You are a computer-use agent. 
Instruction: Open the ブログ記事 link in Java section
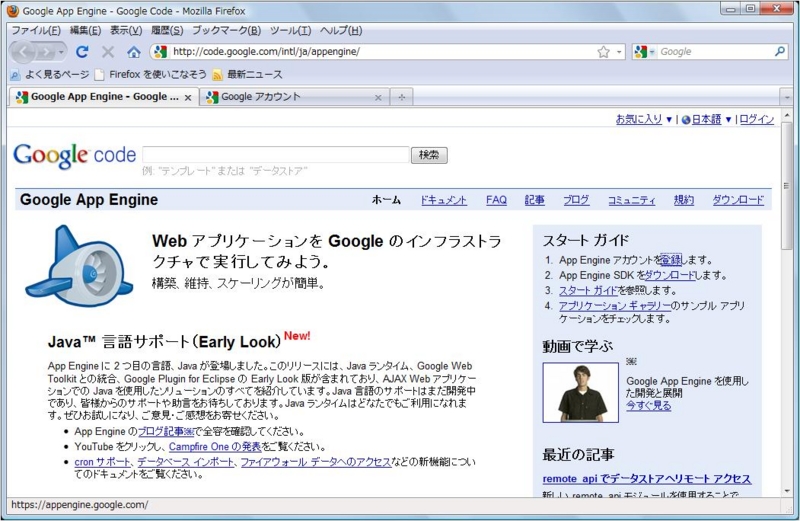[166, 432]
